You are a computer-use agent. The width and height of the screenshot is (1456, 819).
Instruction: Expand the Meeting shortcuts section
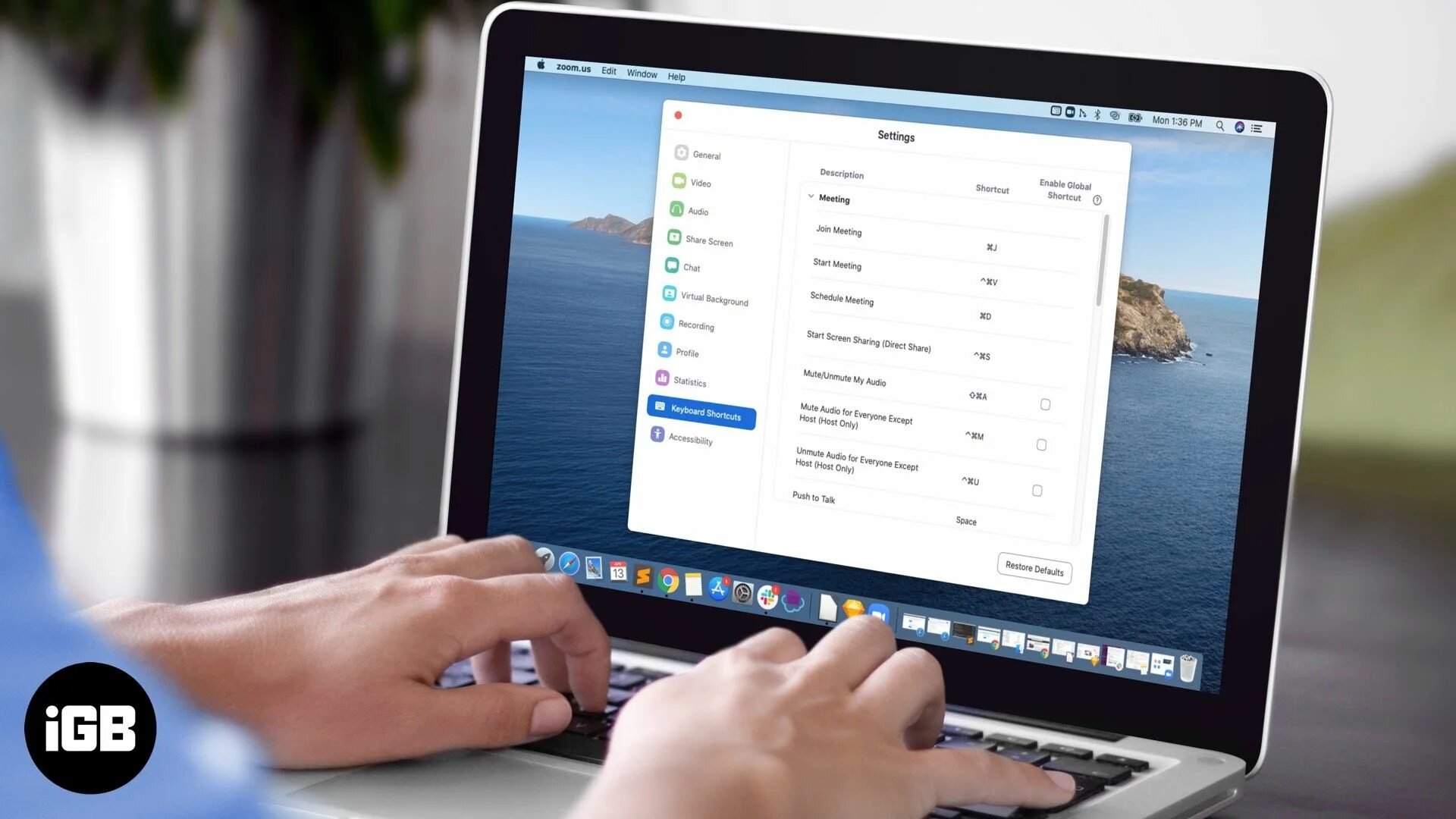pos(811,197)
